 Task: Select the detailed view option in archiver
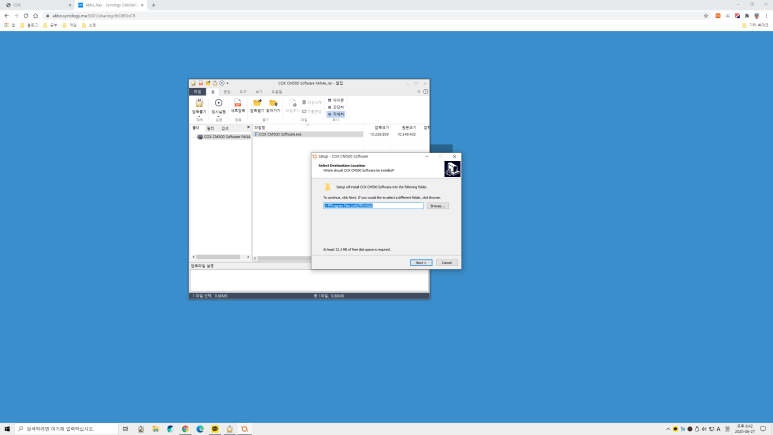click(336, 114)
